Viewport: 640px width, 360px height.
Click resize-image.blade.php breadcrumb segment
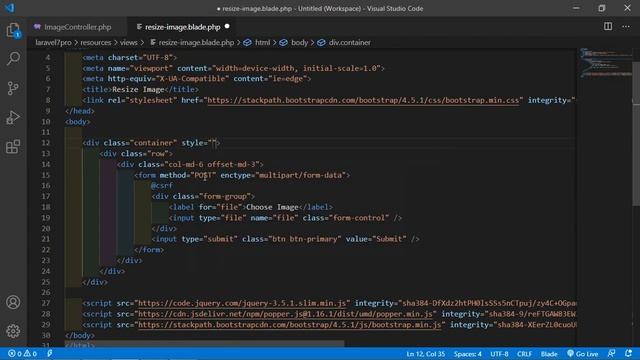point(196,42)
